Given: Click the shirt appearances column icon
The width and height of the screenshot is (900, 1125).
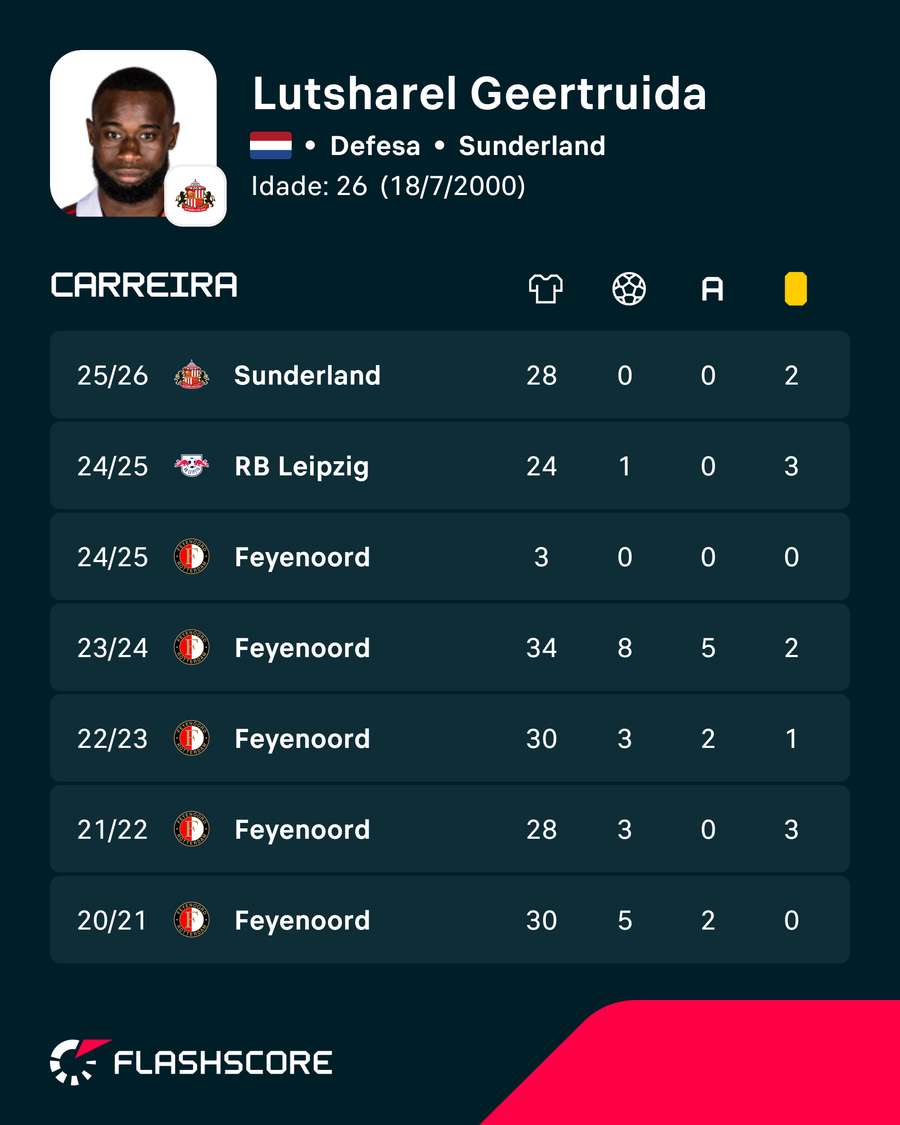Looking at the screenshot, I should point(545,289).
